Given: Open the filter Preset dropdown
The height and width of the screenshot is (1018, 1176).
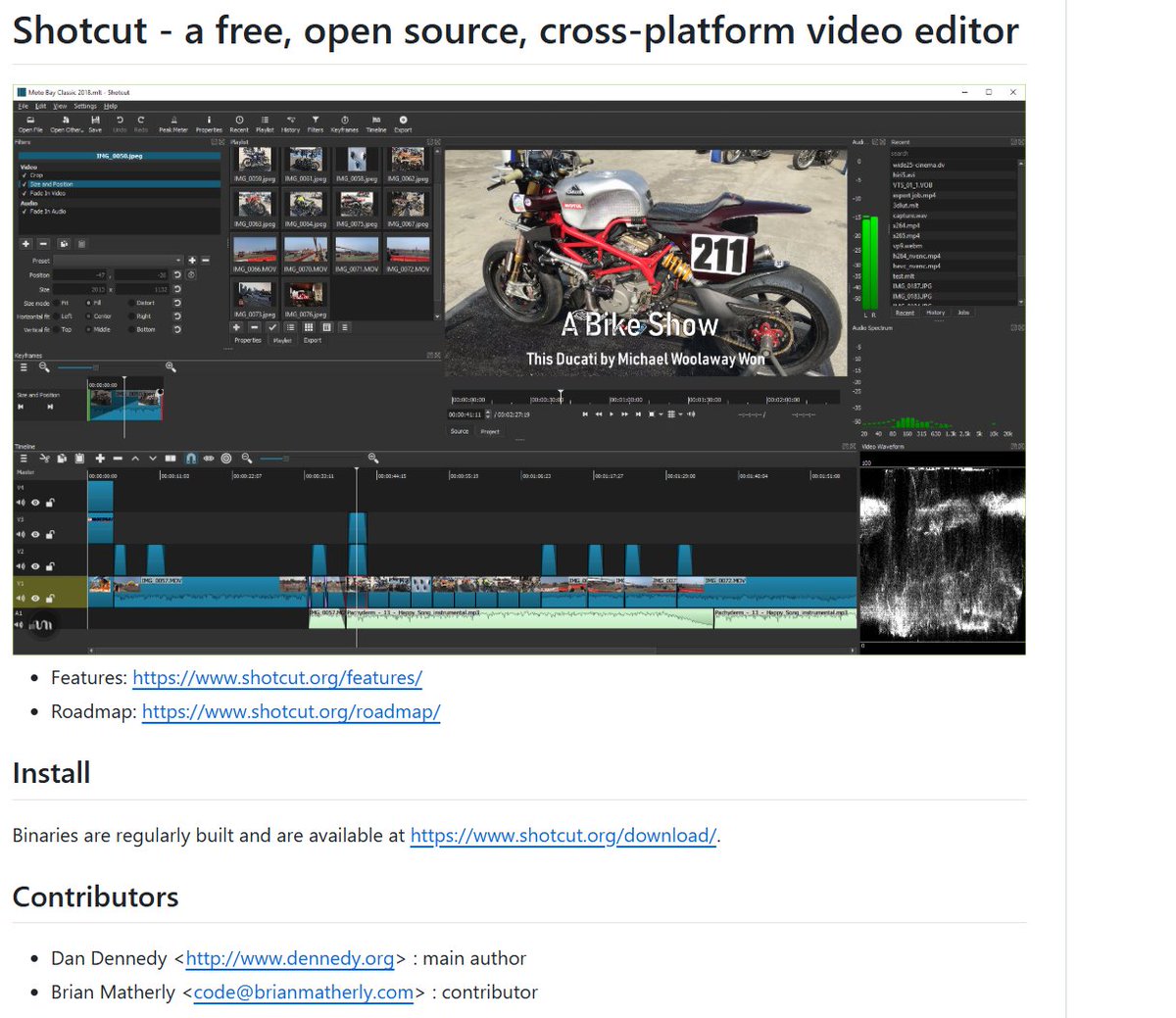Looking at the screenshot, I should tap(118, 261).
